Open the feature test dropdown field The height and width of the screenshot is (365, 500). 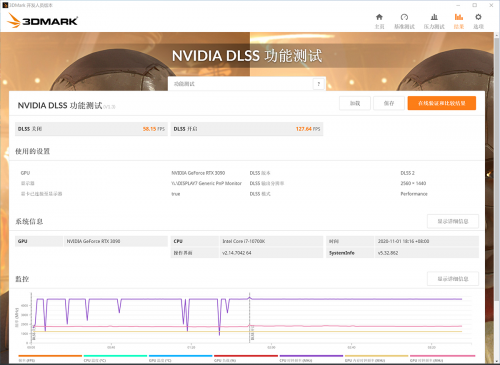tap(247, 84)
